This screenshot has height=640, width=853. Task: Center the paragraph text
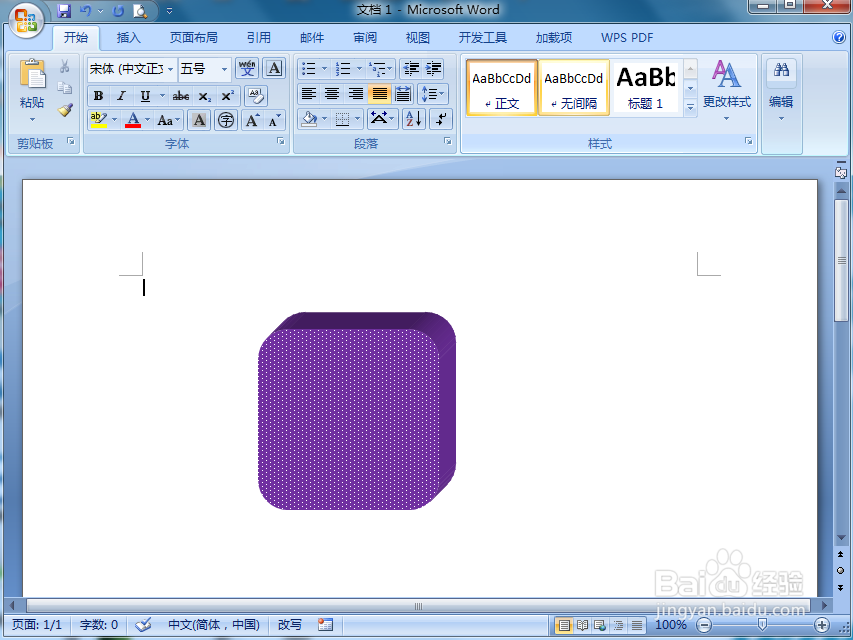332,94
